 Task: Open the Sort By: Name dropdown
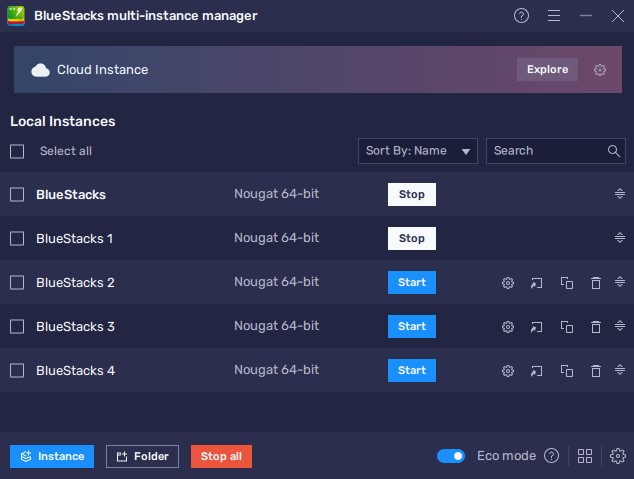click(x=418, y=151)
